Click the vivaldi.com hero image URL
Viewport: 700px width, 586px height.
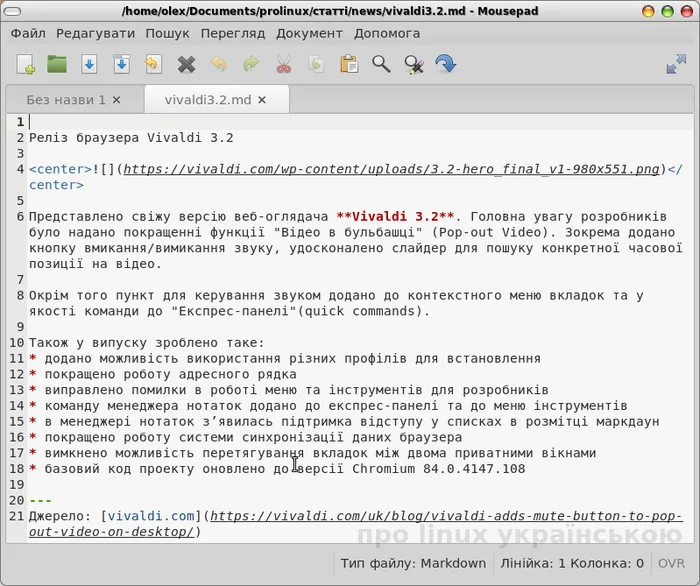pyautogui.click(x=392, y=169)
